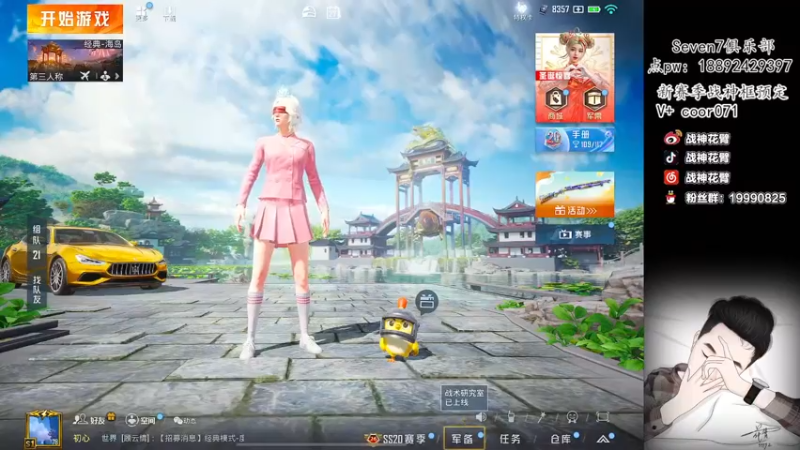Screen dimensions: 800x450
Task: Open the 商城 shop icon
Action: point(556,103)
